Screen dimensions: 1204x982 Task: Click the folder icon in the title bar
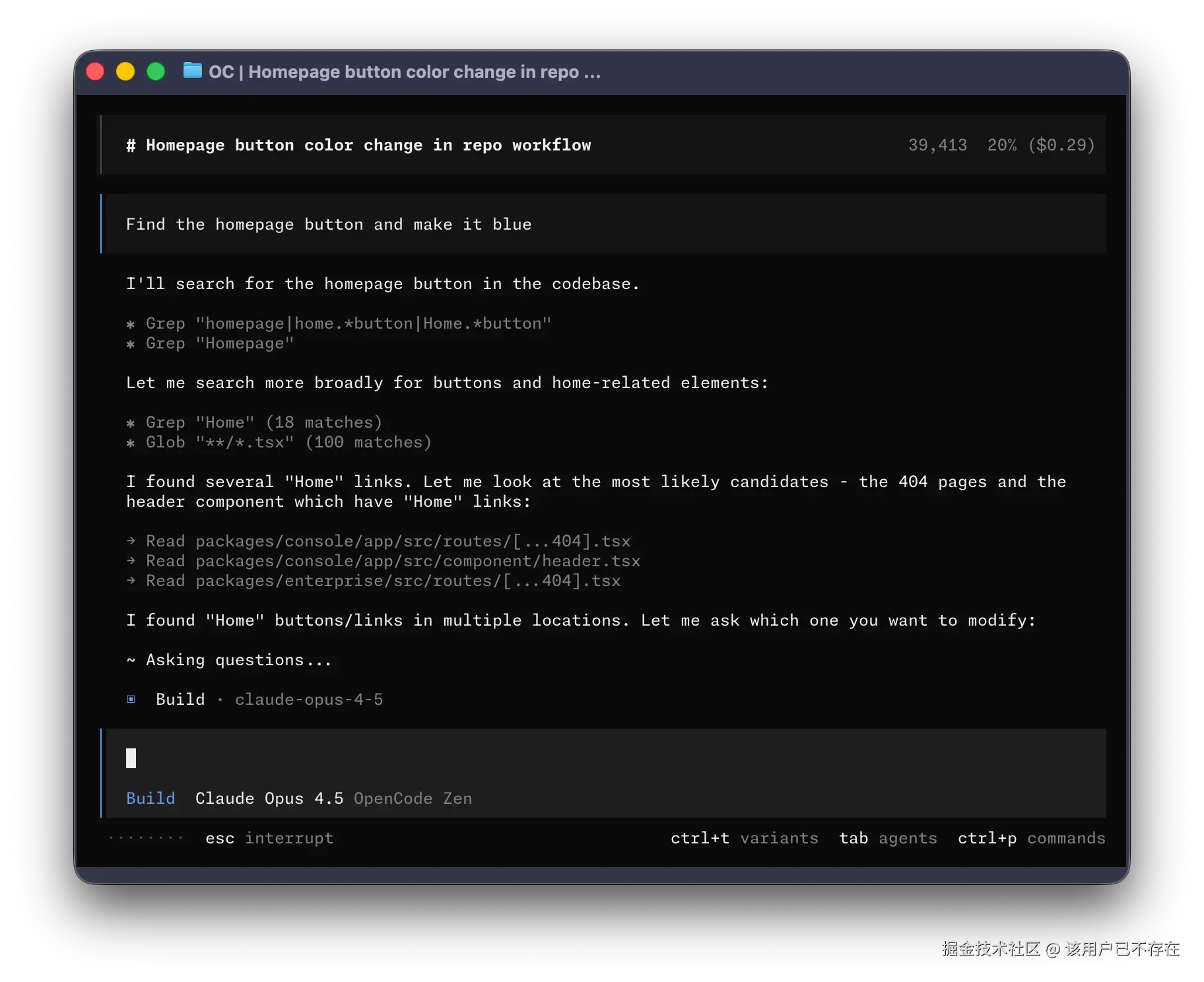coord(192,71)
